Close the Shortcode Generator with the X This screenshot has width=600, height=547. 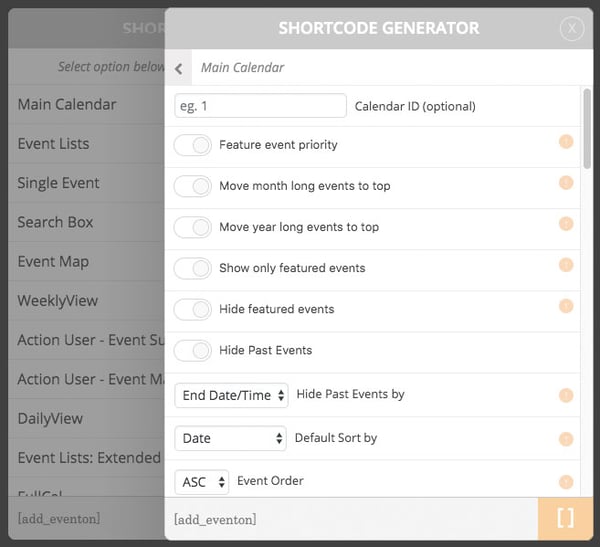572,29
